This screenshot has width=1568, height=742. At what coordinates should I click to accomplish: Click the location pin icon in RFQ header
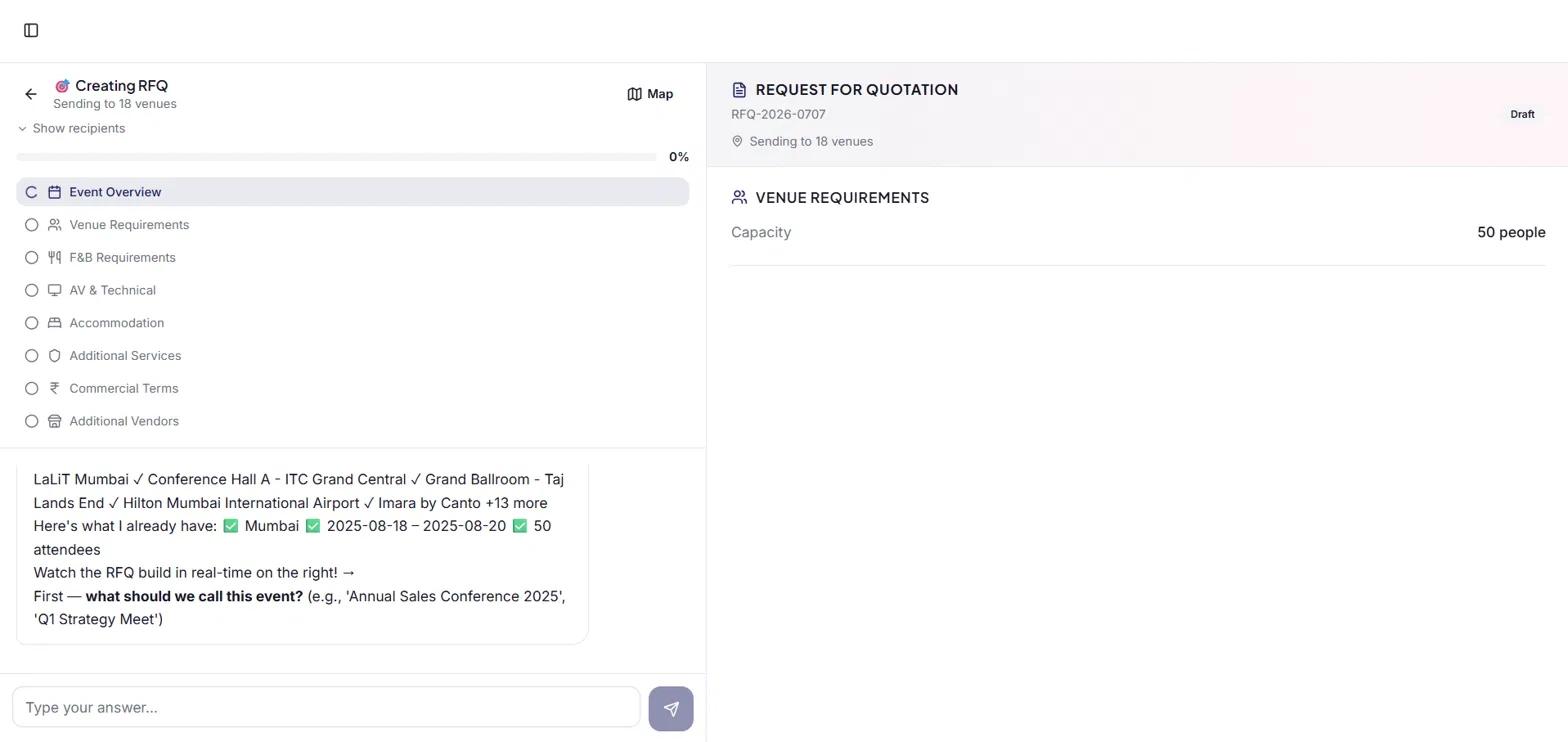pyautogui.click(x=737, y=142)
